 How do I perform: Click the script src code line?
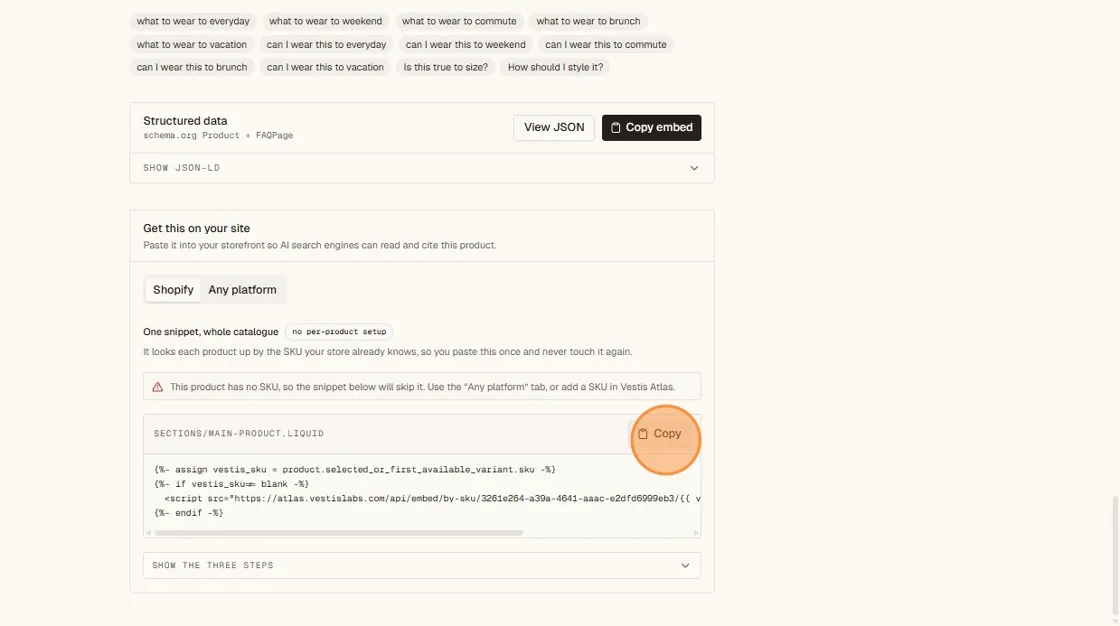coord(432,498)
